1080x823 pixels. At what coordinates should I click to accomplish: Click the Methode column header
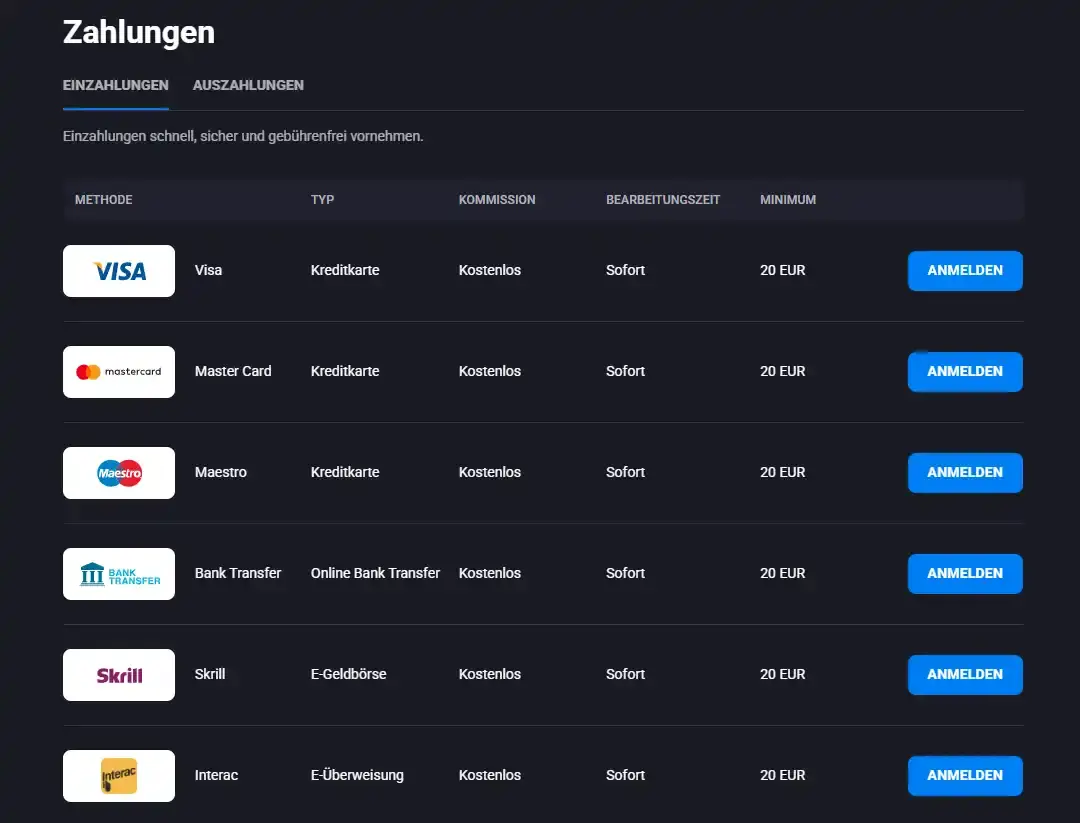click(x=103, y=200)
